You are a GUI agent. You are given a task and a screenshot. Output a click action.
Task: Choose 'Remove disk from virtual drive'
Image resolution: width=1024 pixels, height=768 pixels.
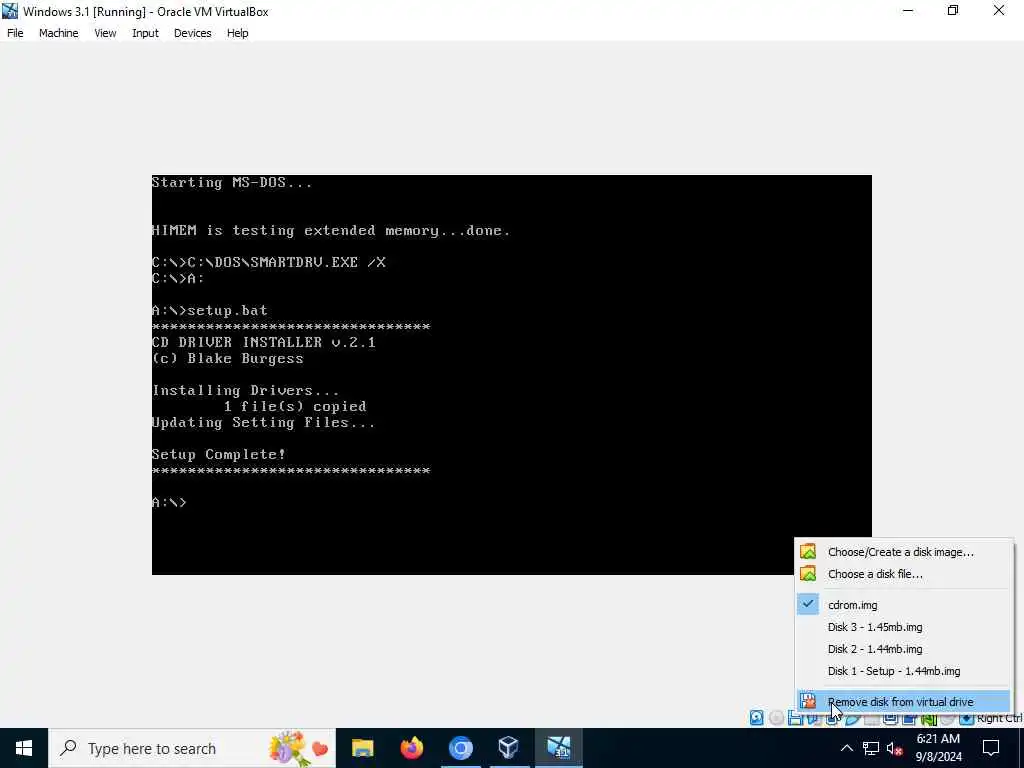[x=904, y=702]
